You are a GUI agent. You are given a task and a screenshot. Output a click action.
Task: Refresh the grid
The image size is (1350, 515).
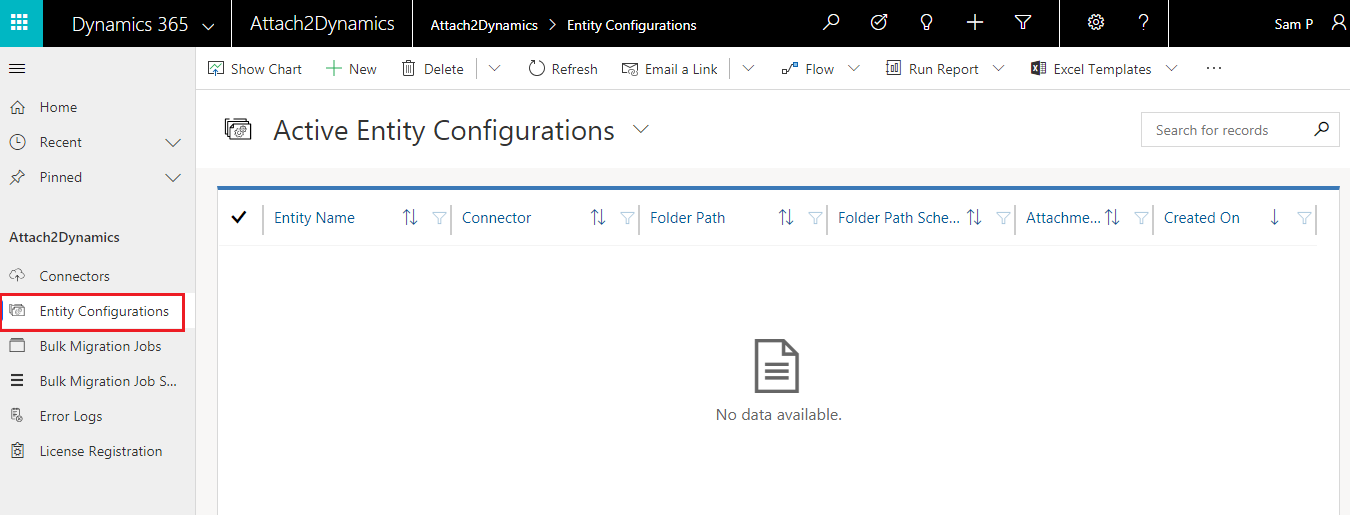(562, 69)
